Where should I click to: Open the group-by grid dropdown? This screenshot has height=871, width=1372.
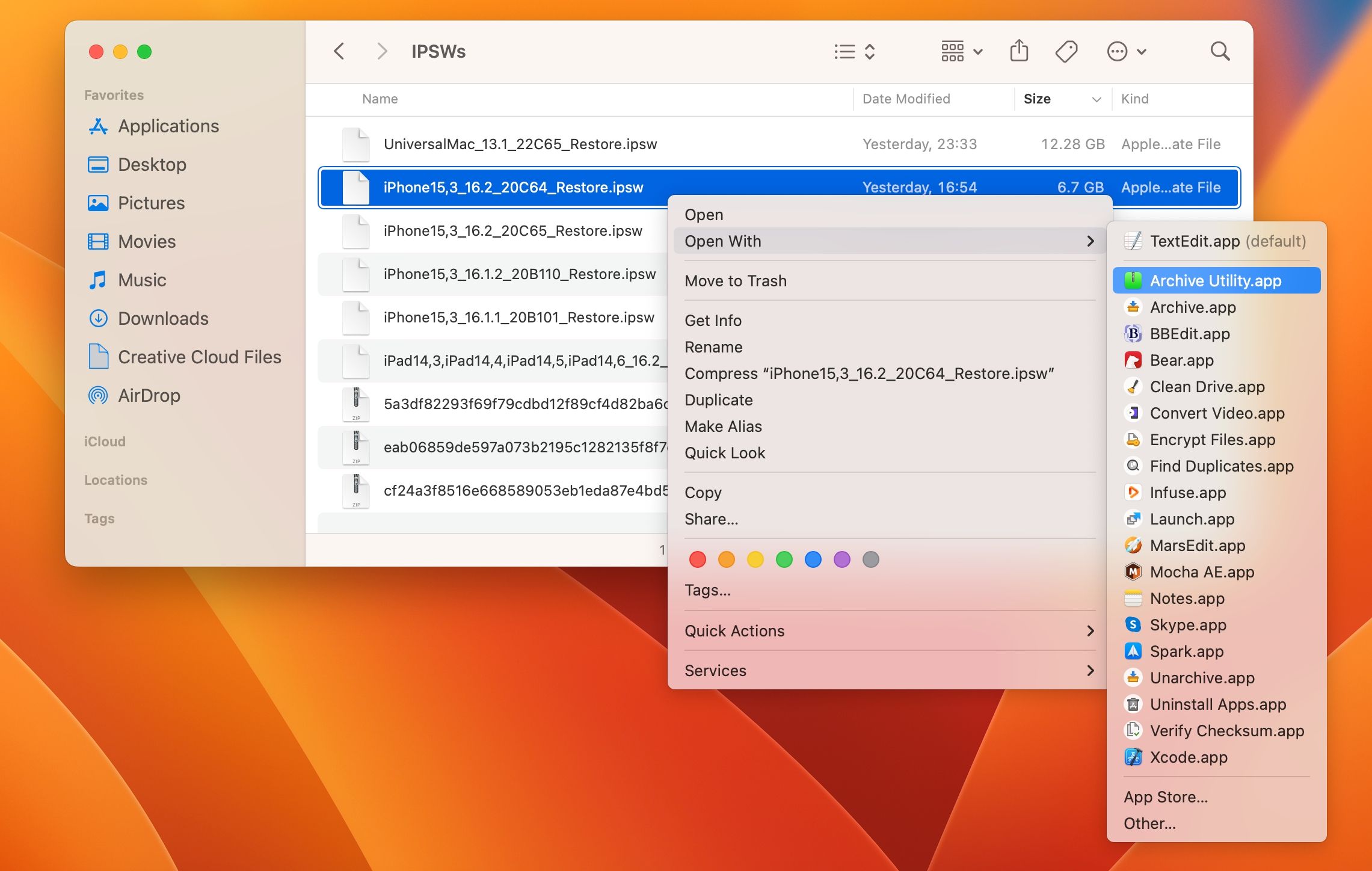coord(961,51)
